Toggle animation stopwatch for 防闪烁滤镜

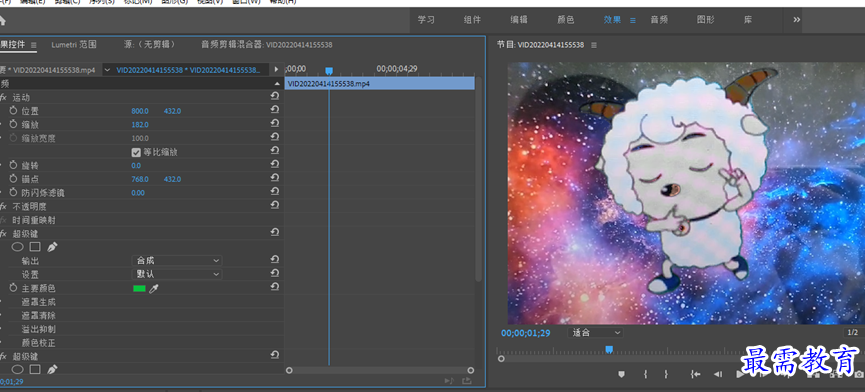pos(14,193)
